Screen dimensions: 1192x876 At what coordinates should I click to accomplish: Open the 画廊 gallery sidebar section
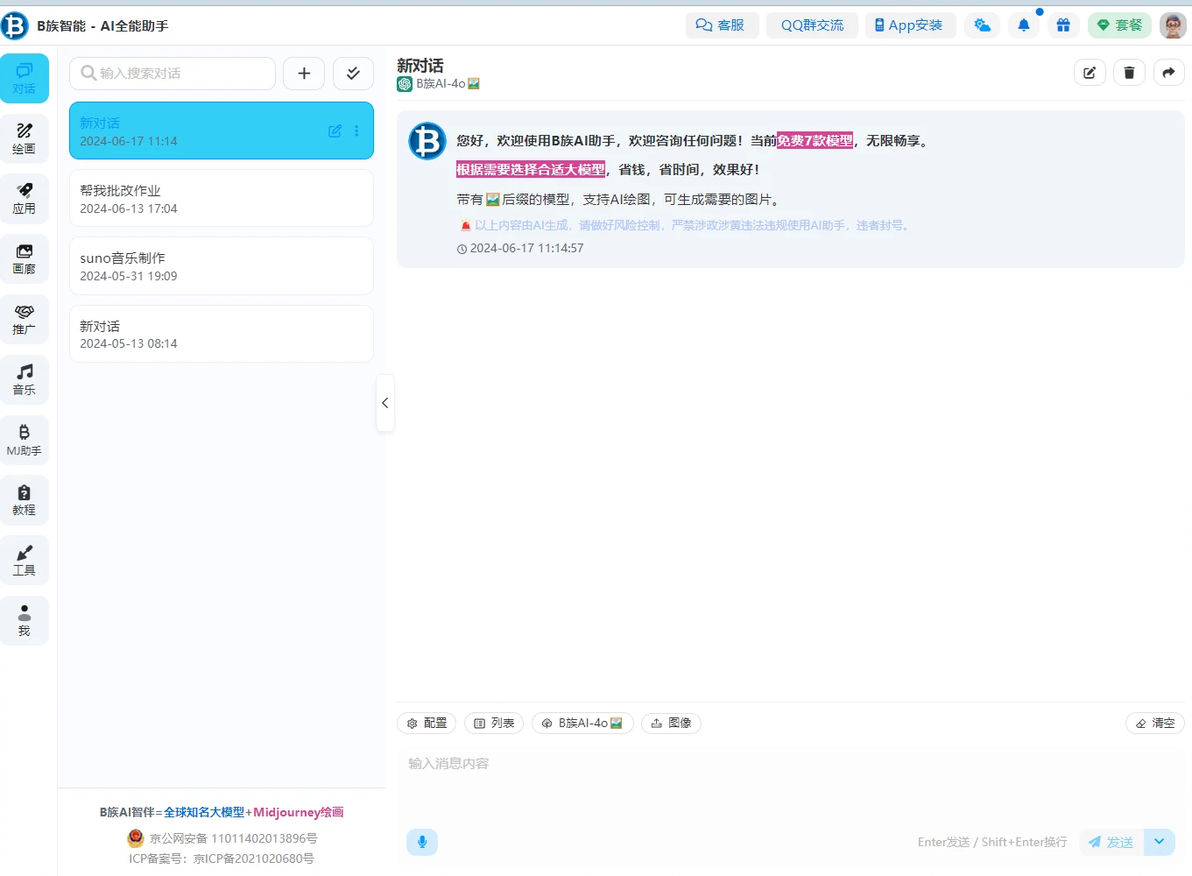(x=24, y=259)
